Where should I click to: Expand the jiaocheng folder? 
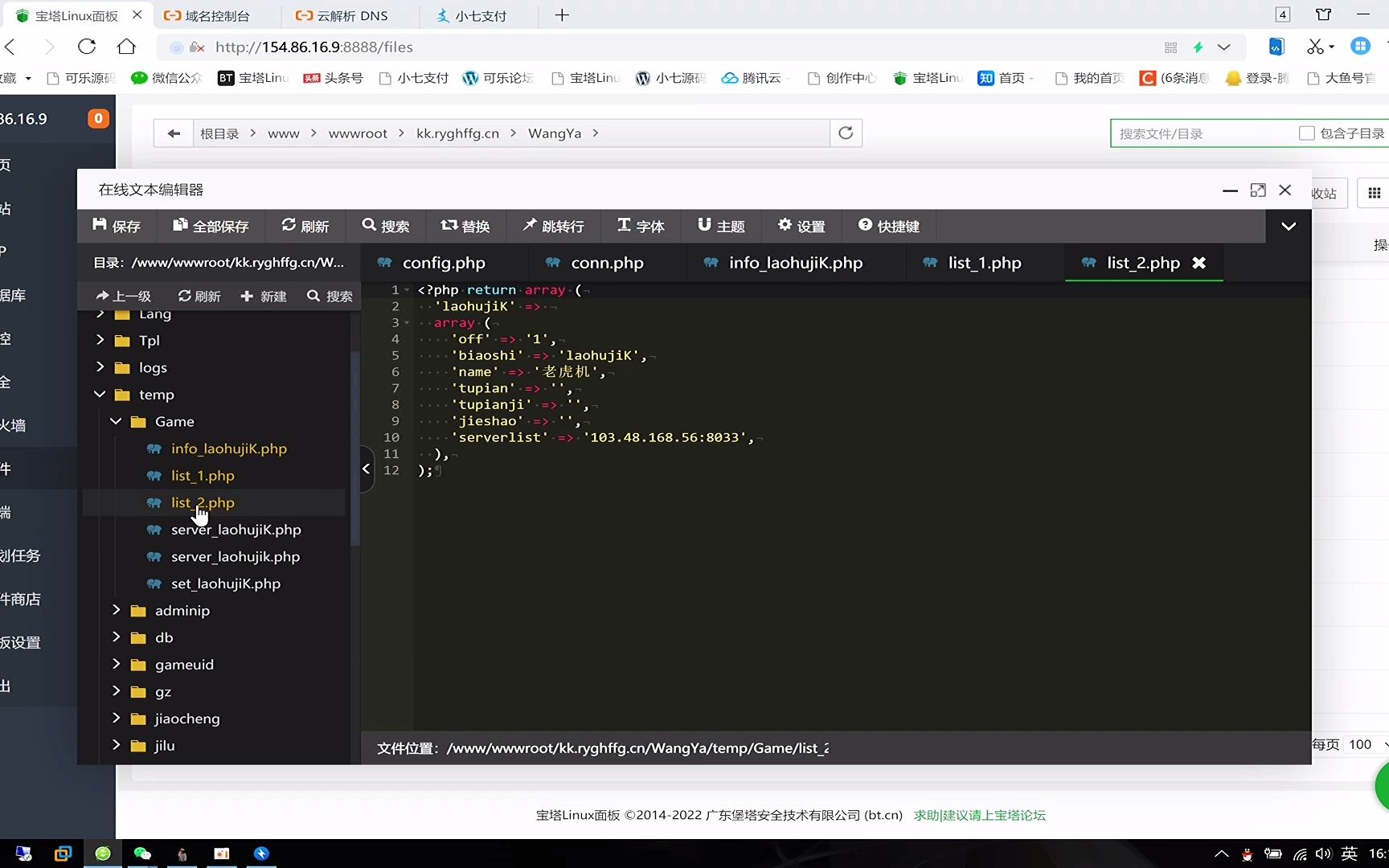pos(117,718)
